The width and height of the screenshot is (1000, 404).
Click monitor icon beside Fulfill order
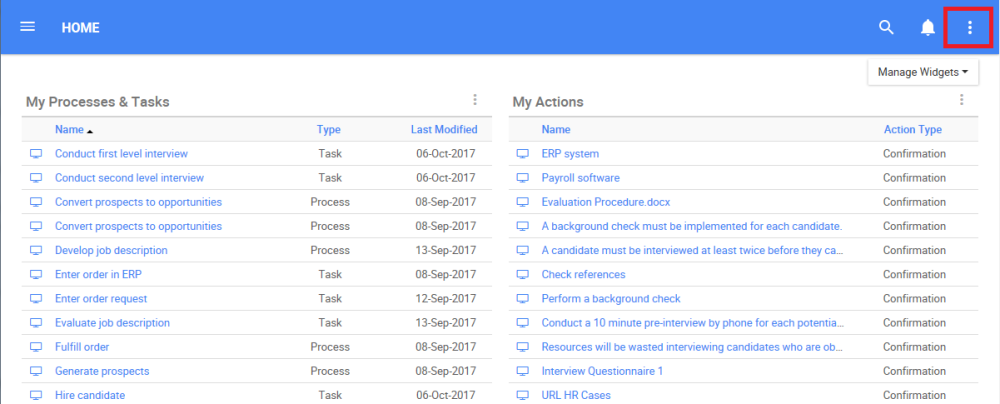(x=36, y=347)
